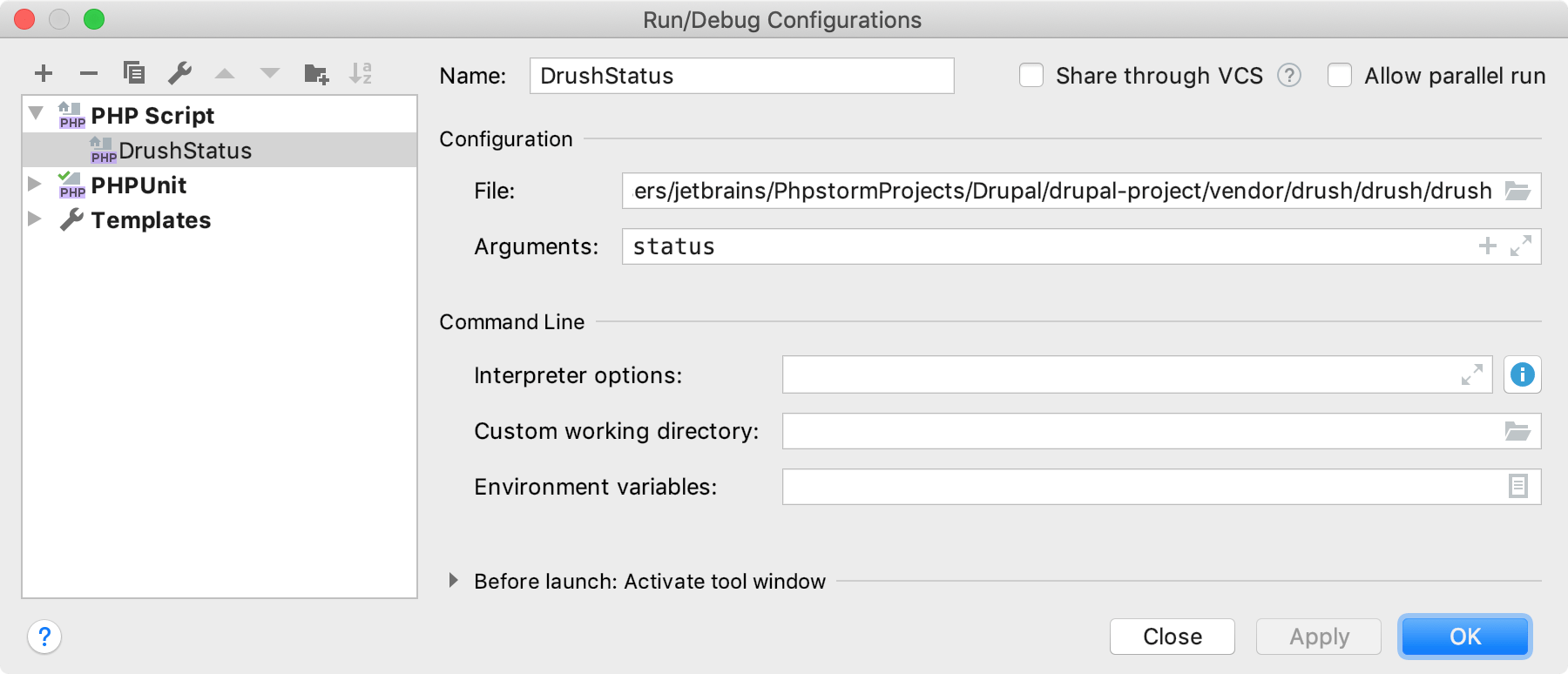Open edit templates wrench icon
The height and width of the screenshot is (674, 1568).
(179, 73)
